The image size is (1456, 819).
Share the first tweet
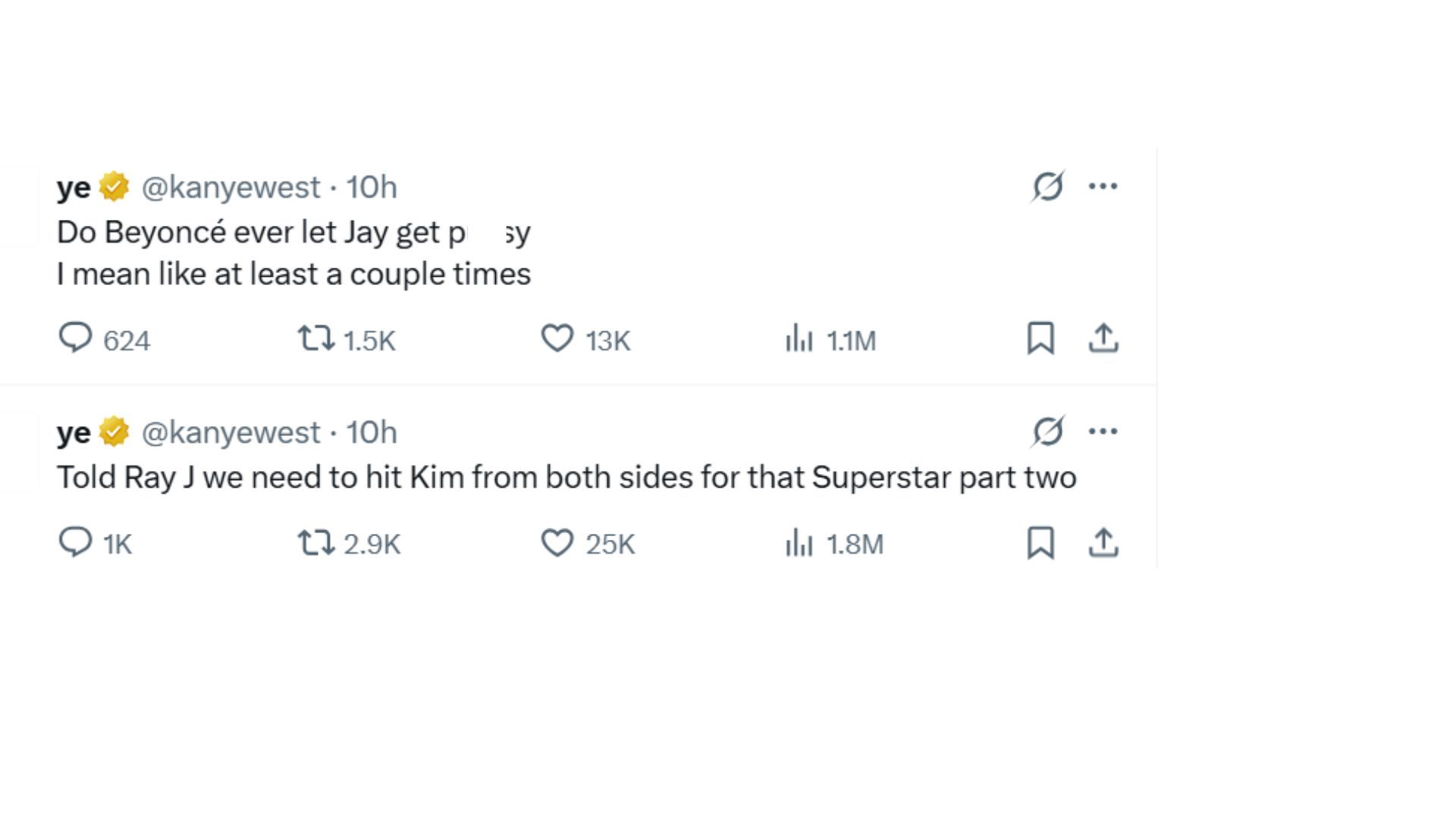1103,338
